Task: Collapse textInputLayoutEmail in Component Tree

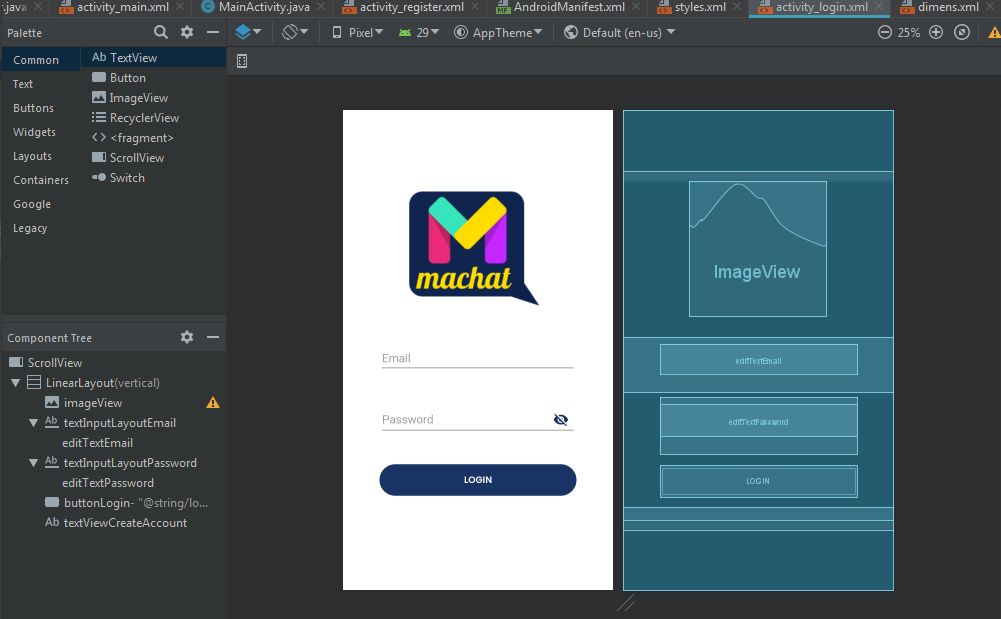Action: [32, 422]
